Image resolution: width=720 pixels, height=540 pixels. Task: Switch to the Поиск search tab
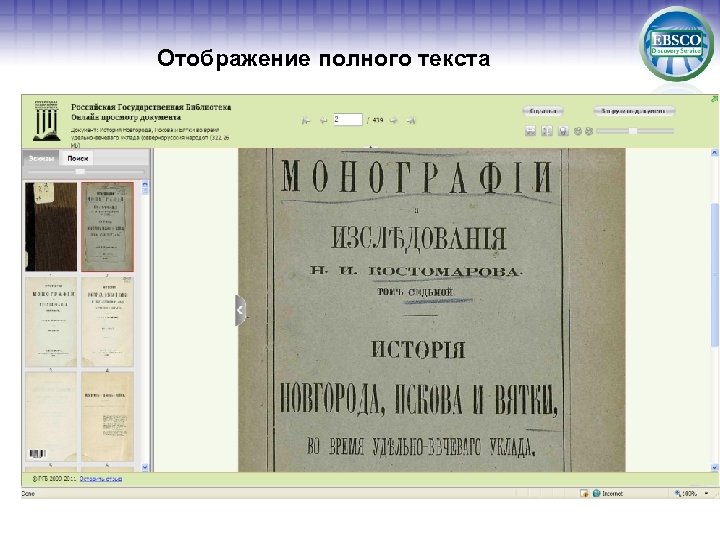pyautogui.click(x=77, y=158)
